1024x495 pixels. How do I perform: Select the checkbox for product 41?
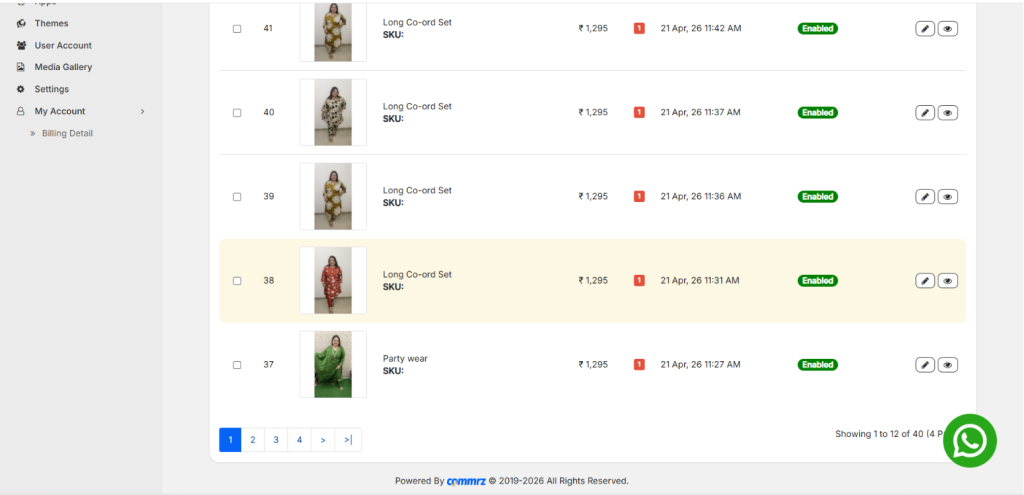click(x=237, y=29)
